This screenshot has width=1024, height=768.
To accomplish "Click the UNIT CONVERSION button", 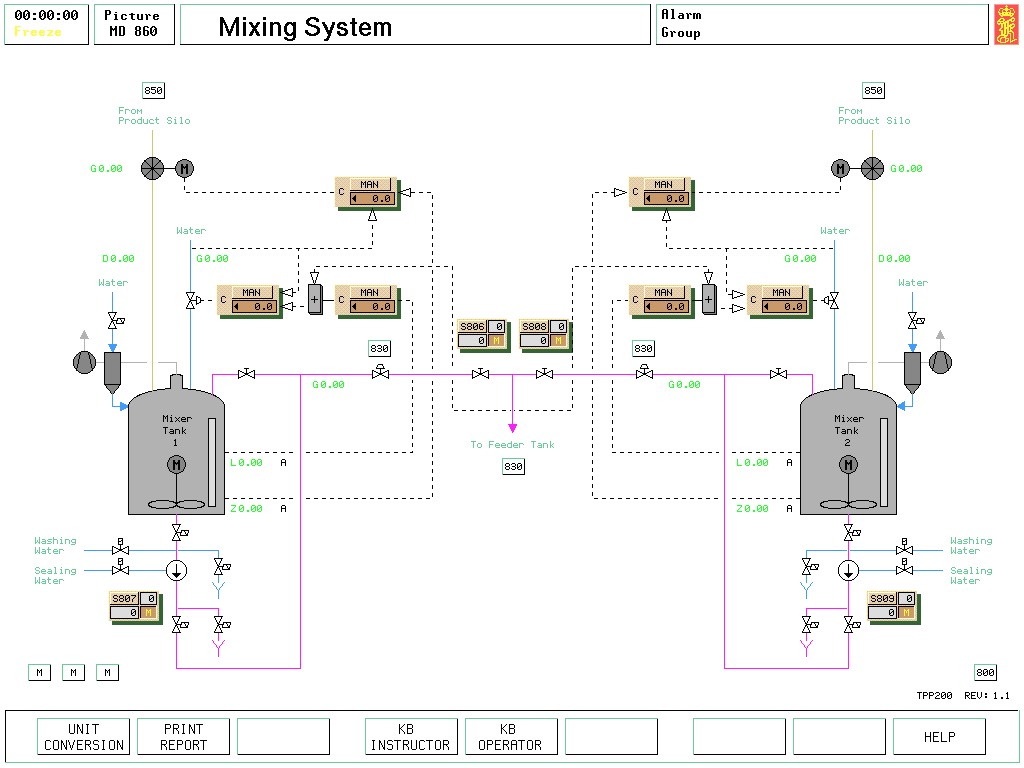I will pos(84,737).
